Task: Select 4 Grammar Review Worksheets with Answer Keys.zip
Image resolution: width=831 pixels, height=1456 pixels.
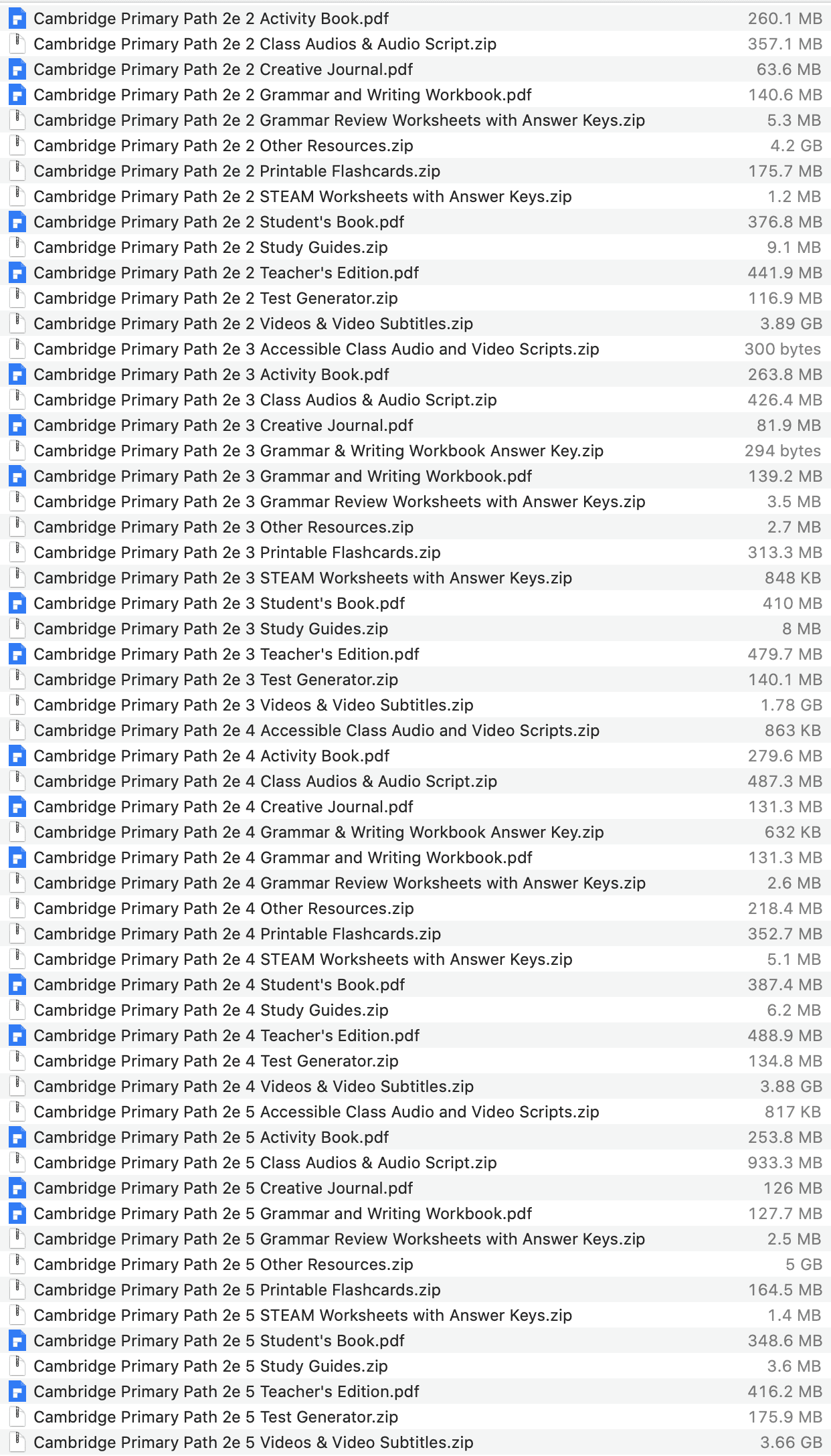Action: [x=415, y=883]
